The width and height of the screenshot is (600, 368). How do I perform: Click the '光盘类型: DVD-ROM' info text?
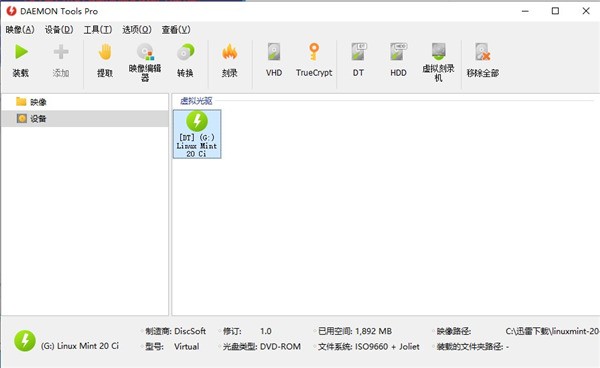pos(262,347)
